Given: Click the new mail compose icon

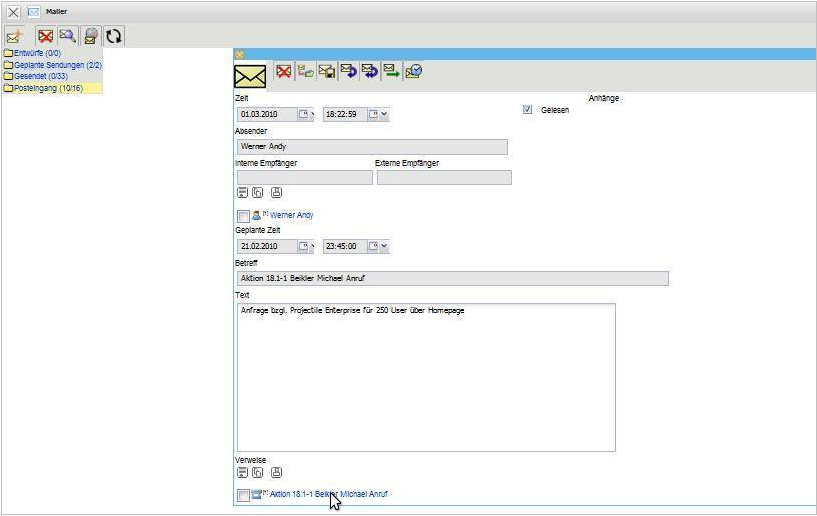Looking at the screenshot, I should tap(14, 36).
